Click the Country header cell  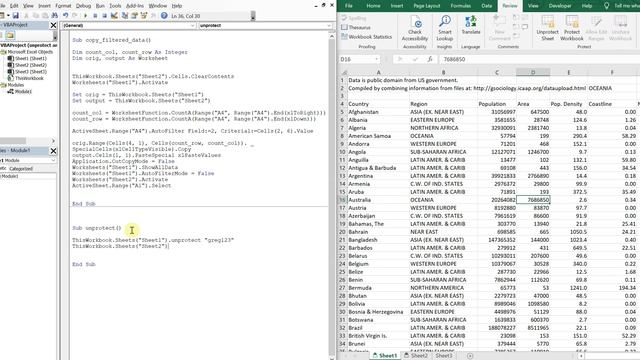(x=378, y=104)
